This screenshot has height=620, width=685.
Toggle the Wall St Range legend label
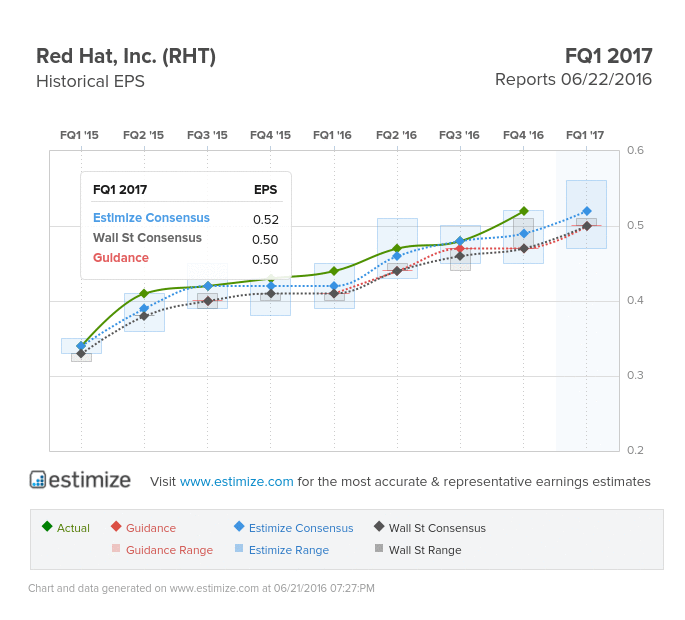(x=425, y=550)
